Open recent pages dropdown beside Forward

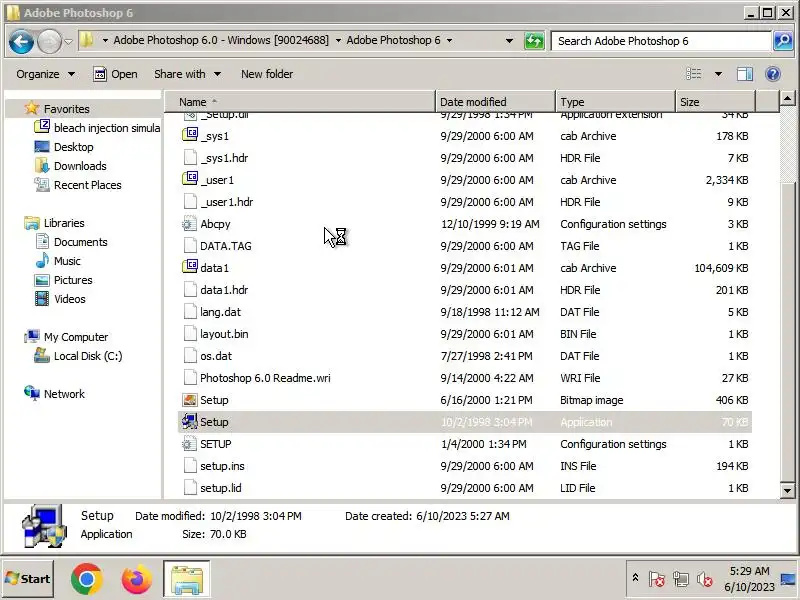(68, 41)
